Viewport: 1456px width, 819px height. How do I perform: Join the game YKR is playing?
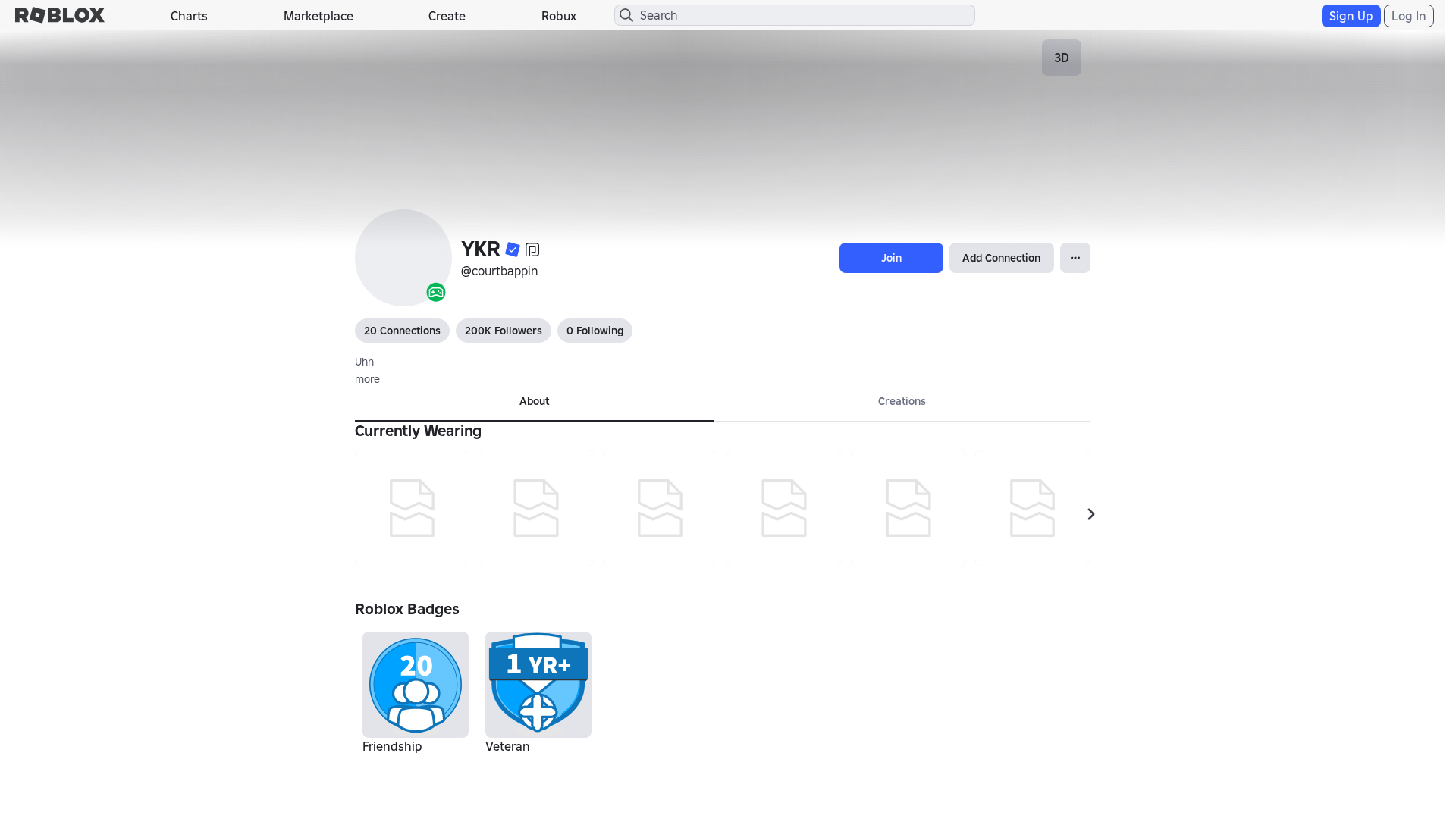pos(891,258)
